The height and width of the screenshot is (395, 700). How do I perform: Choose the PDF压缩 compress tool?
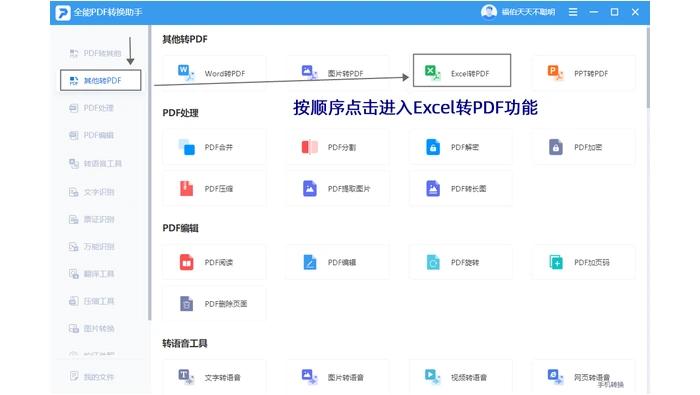coord(214,188)
